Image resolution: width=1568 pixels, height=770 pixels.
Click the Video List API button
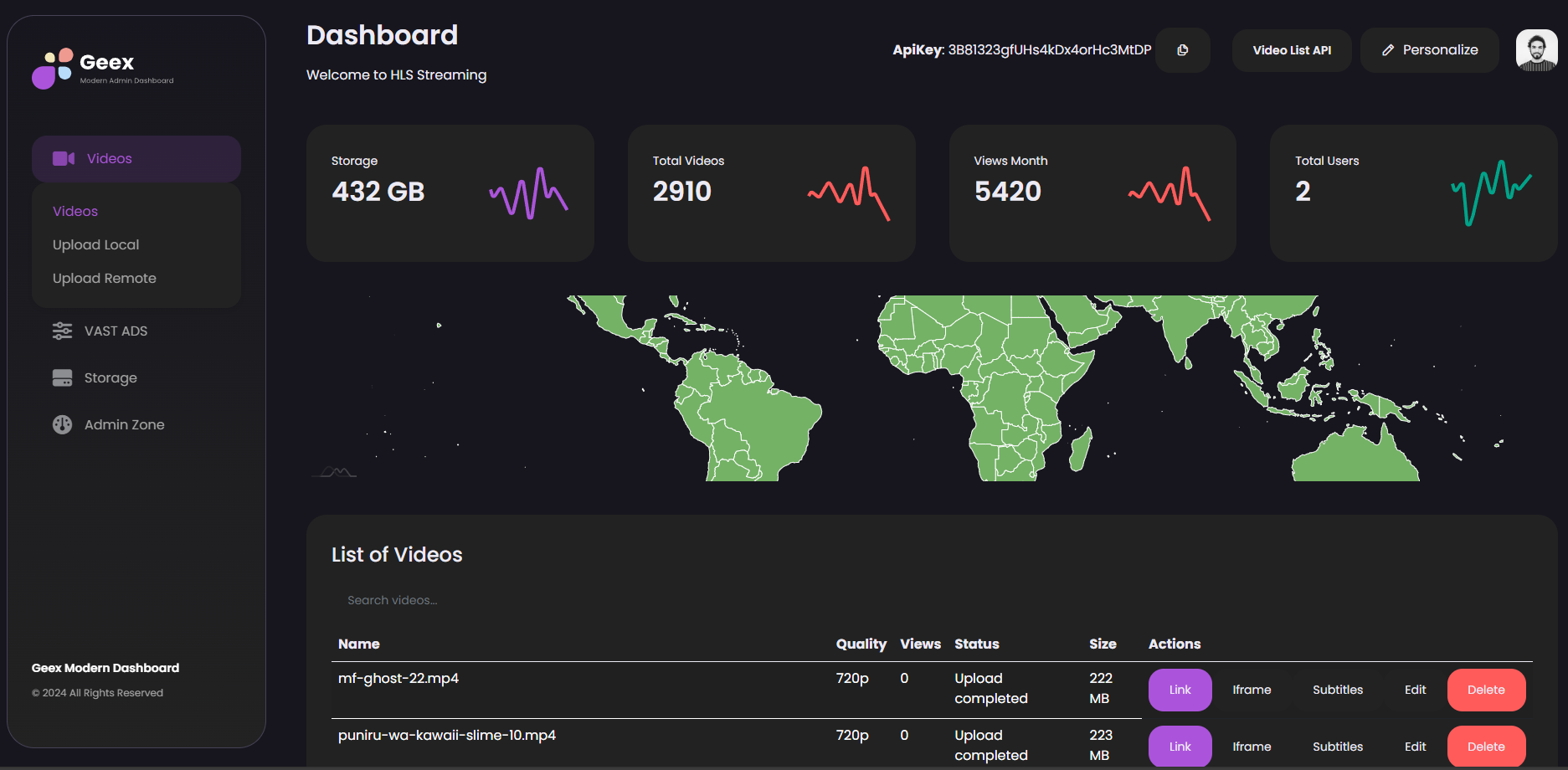point(1292,50)
